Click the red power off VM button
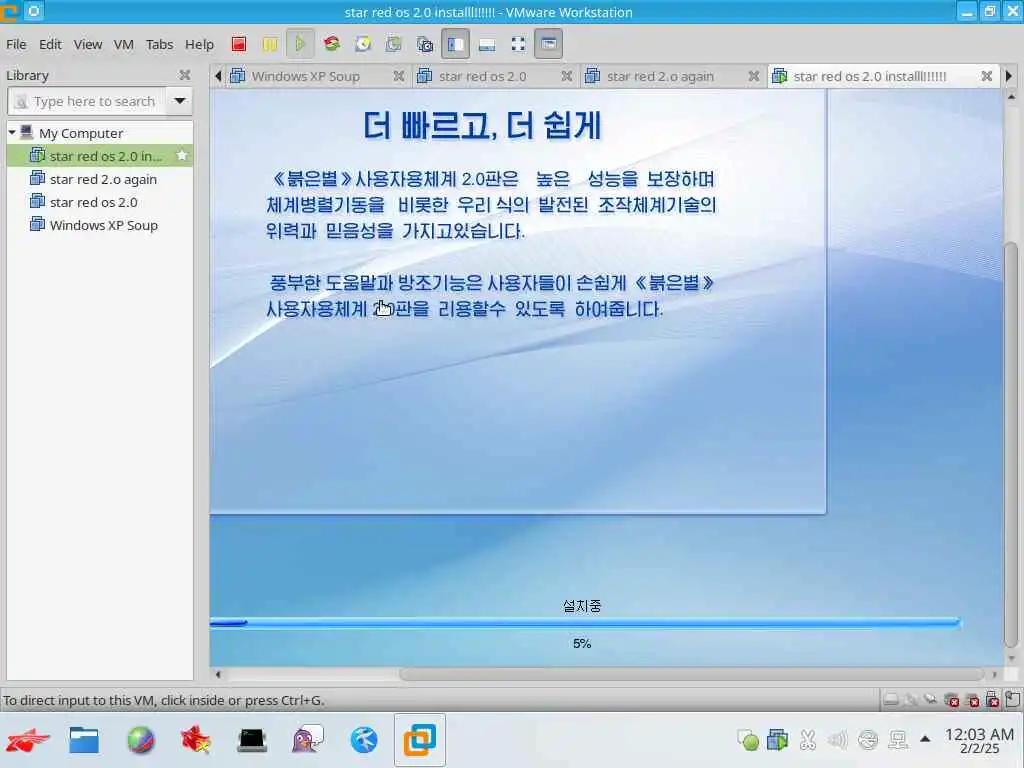Screen dimensions: 1024x768 (x=239, y=44)
